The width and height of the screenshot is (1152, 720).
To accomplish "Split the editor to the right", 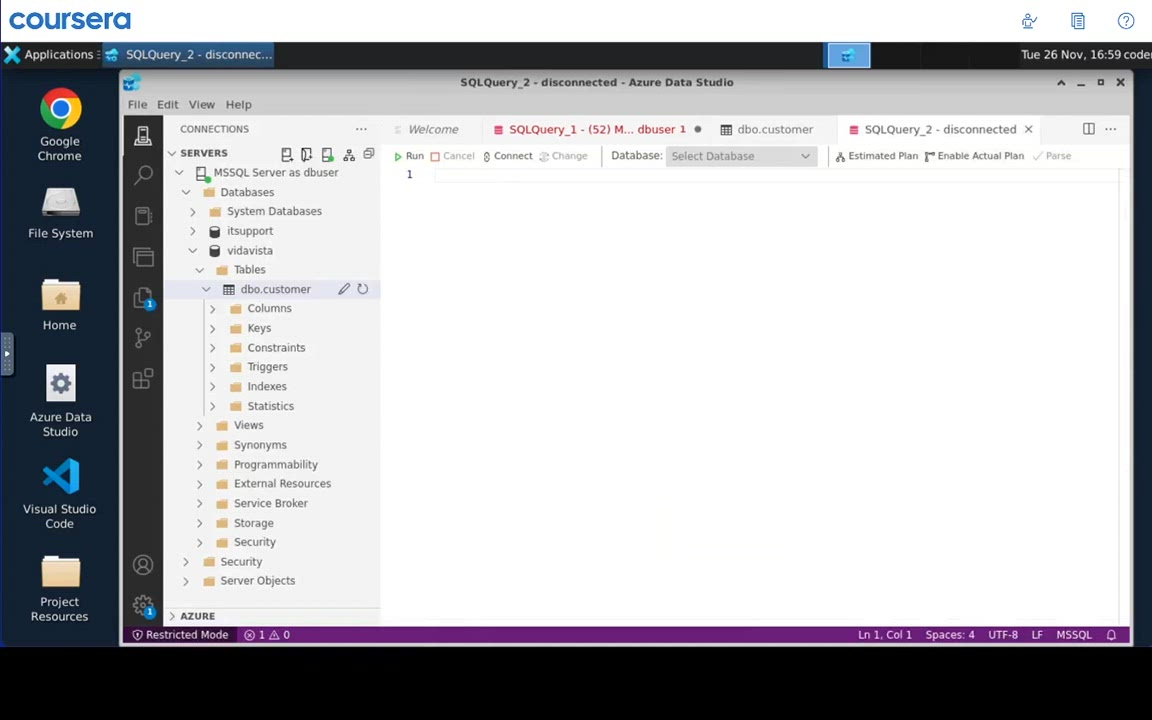I will pos(1089,129).
